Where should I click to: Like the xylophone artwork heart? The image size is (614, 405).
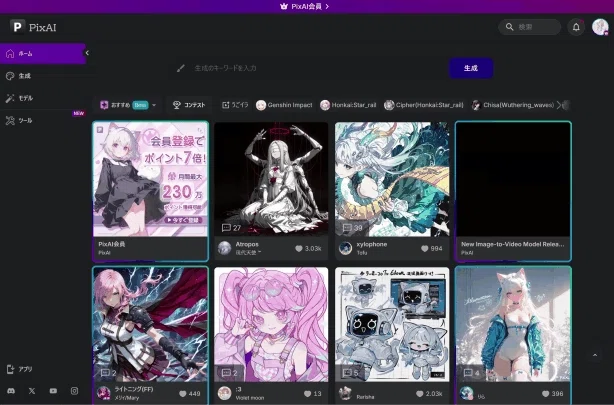point(424,248)
